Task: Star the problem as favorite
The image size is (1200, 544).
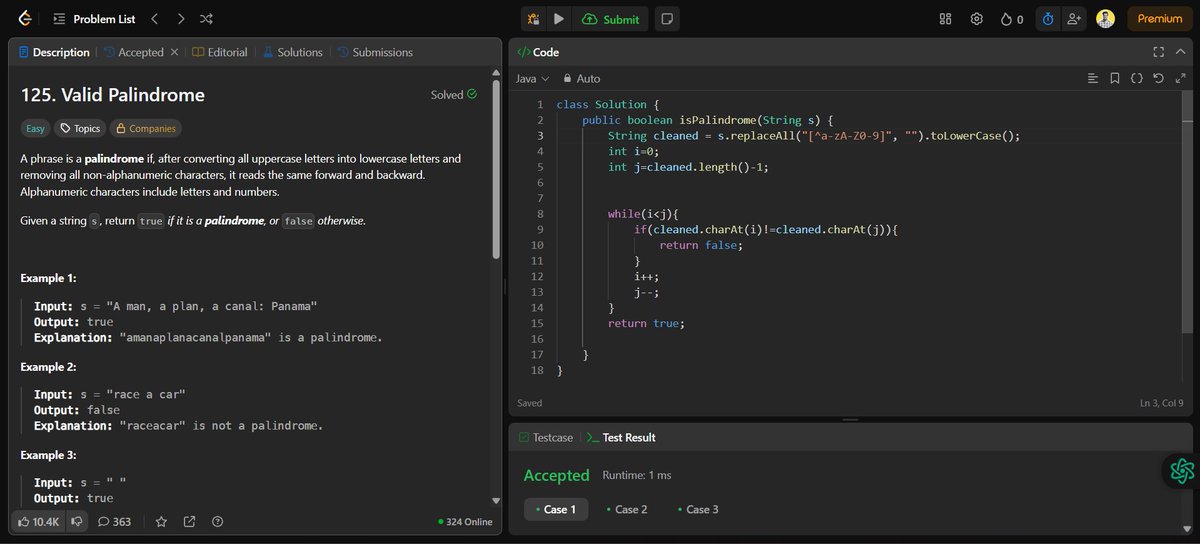Action: (161, 521)
